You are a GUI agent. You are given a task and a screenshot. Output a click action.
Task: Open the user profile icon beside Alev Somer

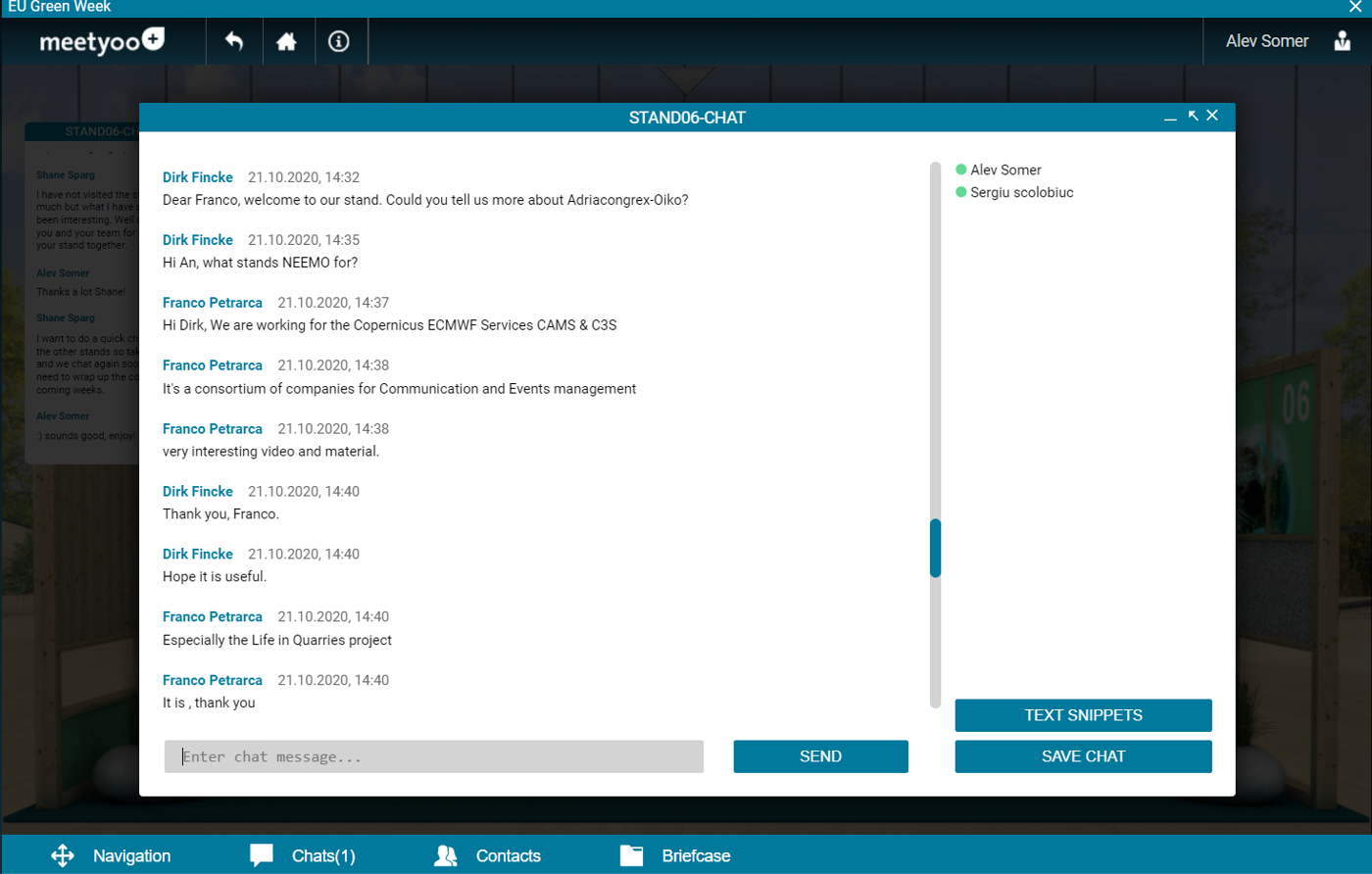click(1342, 41)
